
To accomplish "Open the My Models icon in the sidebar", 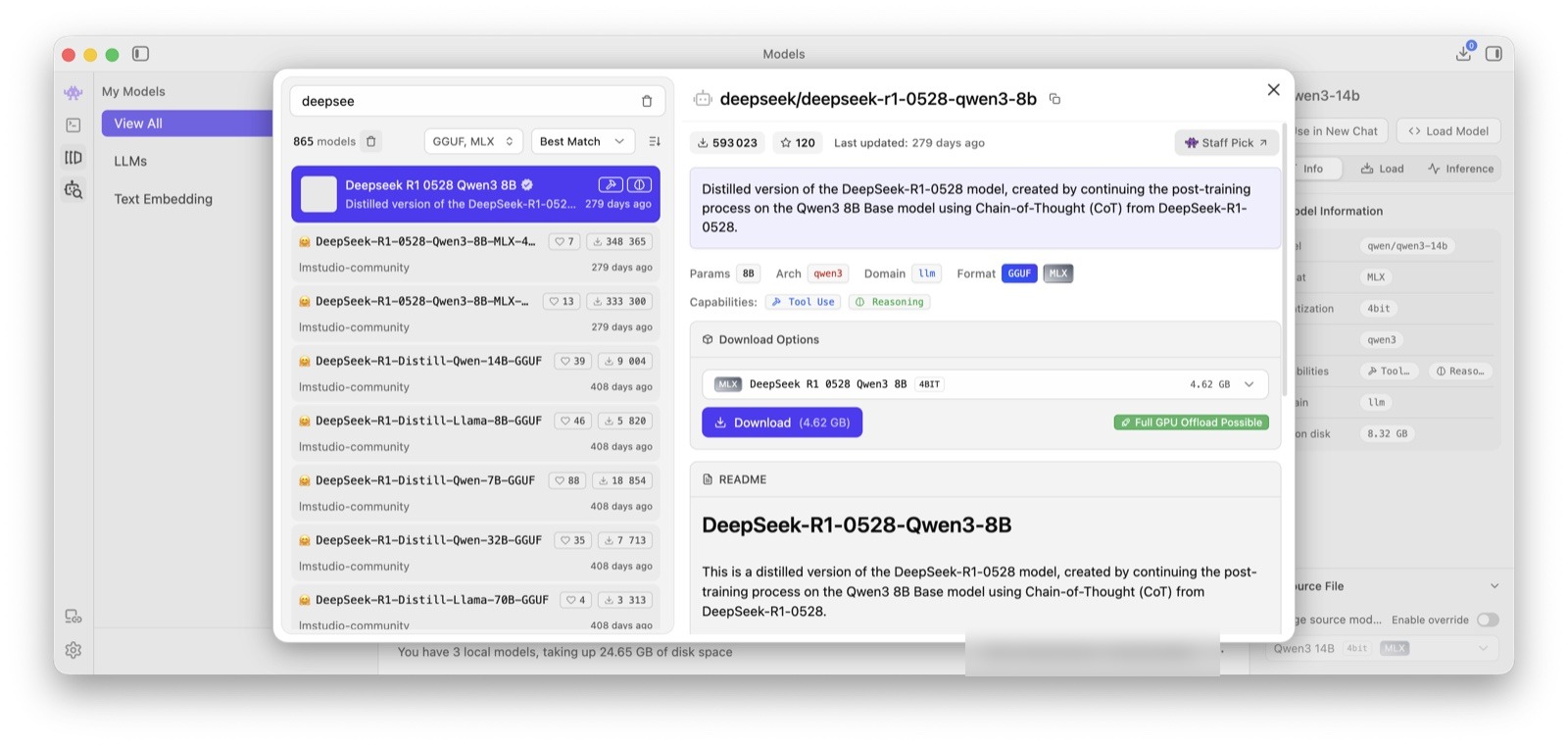I will pos(73,157).
